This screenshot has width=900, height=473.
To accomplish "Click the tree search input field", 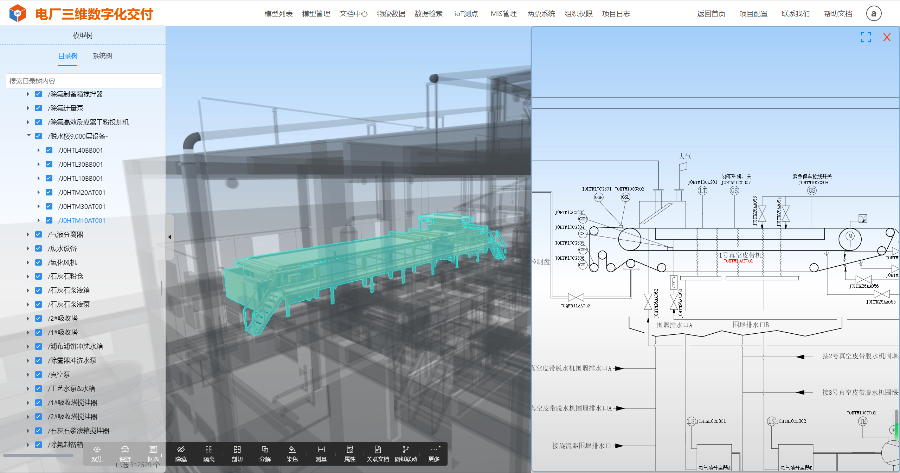I will pos(82,80).
